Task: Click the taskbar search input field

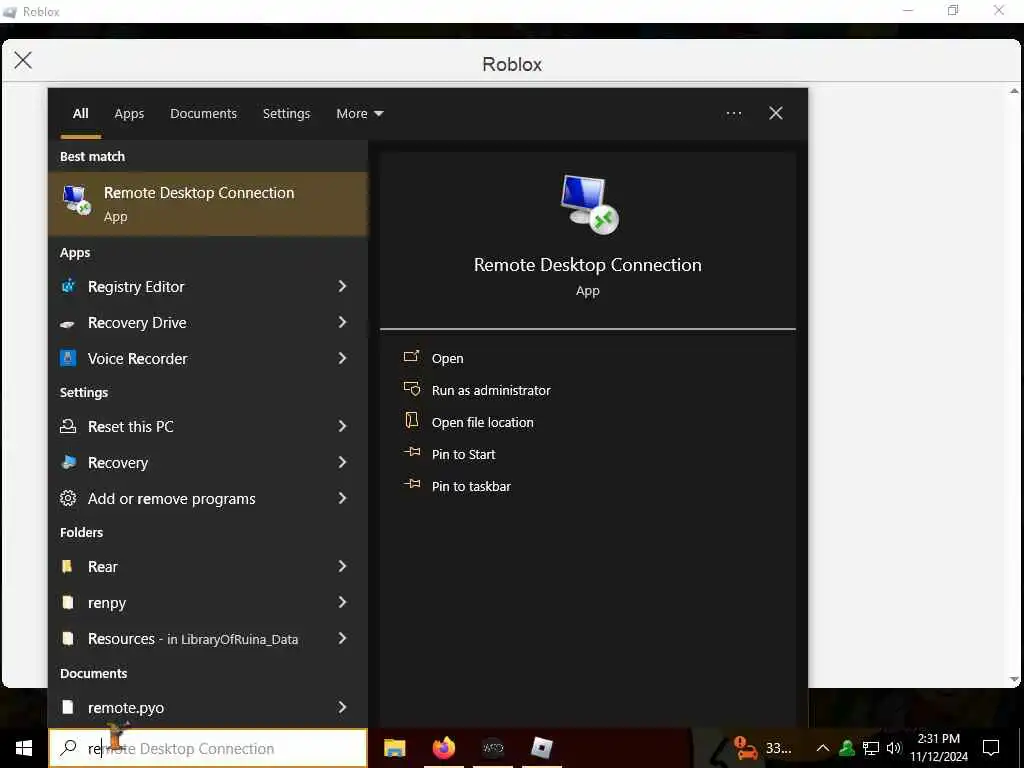Action: click(208, 748)
